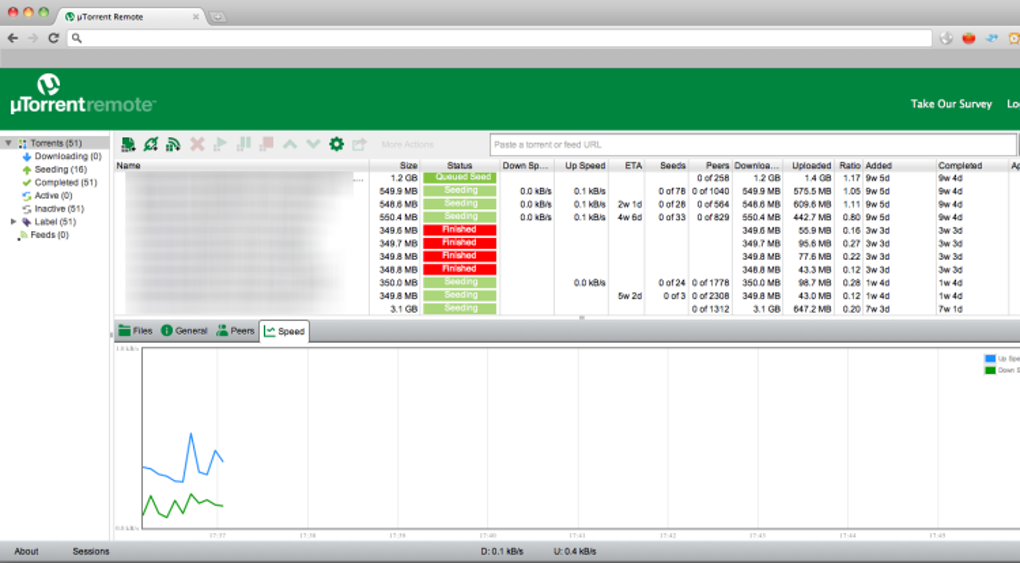
Task: Sort by the Peers column header
Action: 710,166
